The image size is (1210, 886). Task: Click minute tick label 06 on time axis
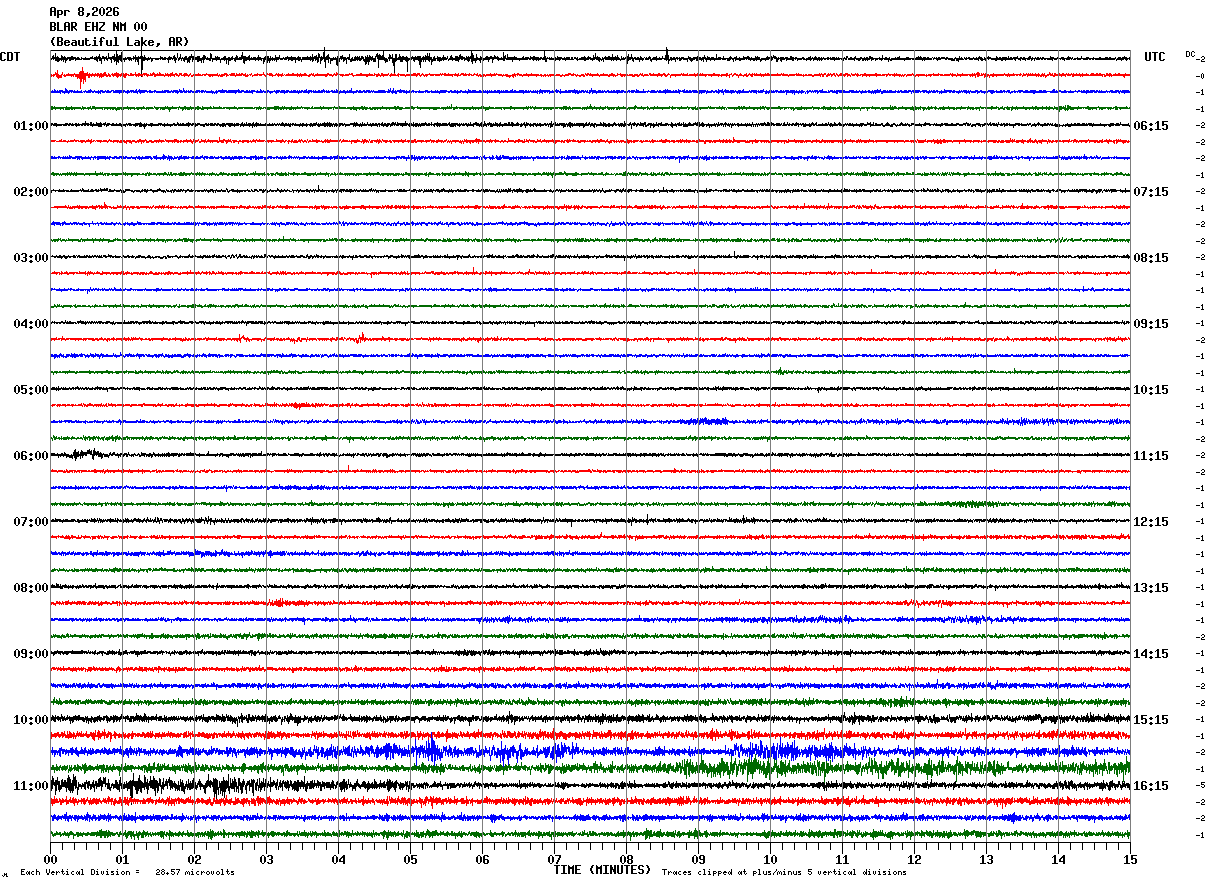[x=482, y=859]
